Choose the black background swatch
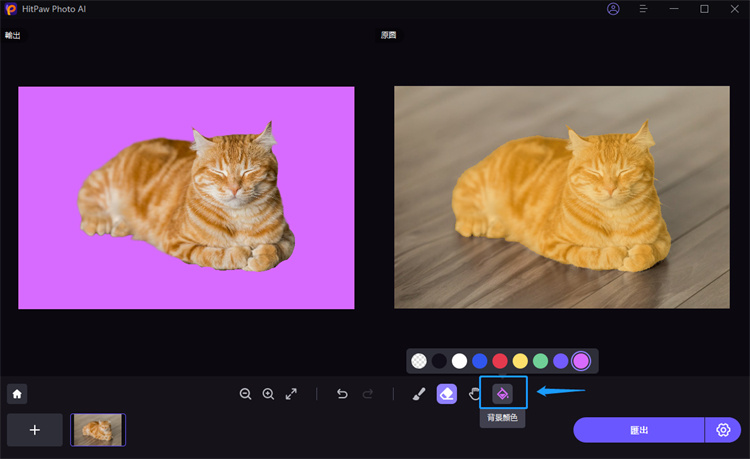The height and width of the screenshot is (459, 750). [x=439, y=361]
